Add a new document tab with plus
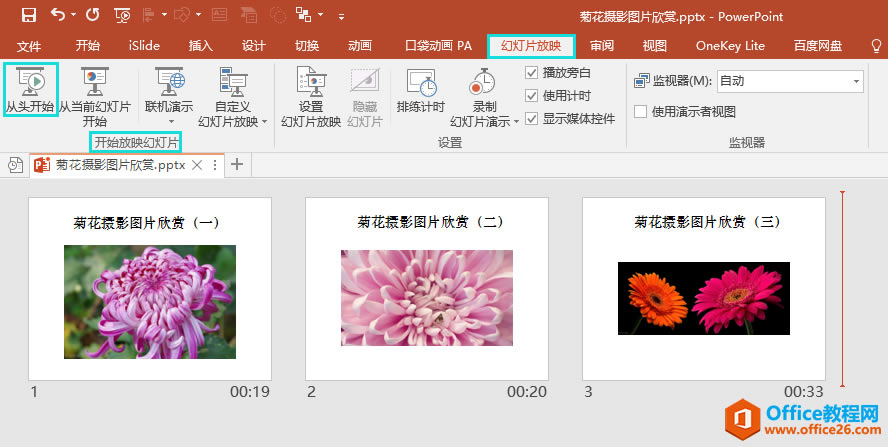 point(237,165)
